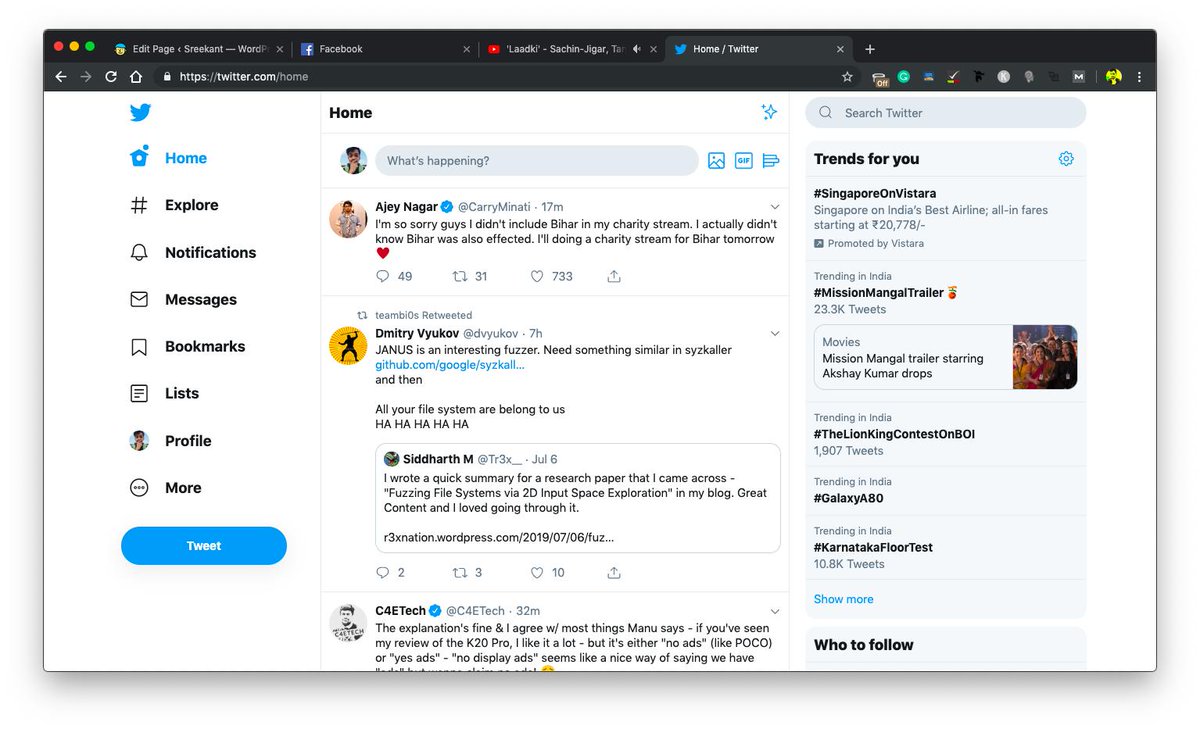Click the Twitter bird logo in the sidebar
Image resolution: width=1200 pixels, height=729 pixels.
tap(140, 112)
